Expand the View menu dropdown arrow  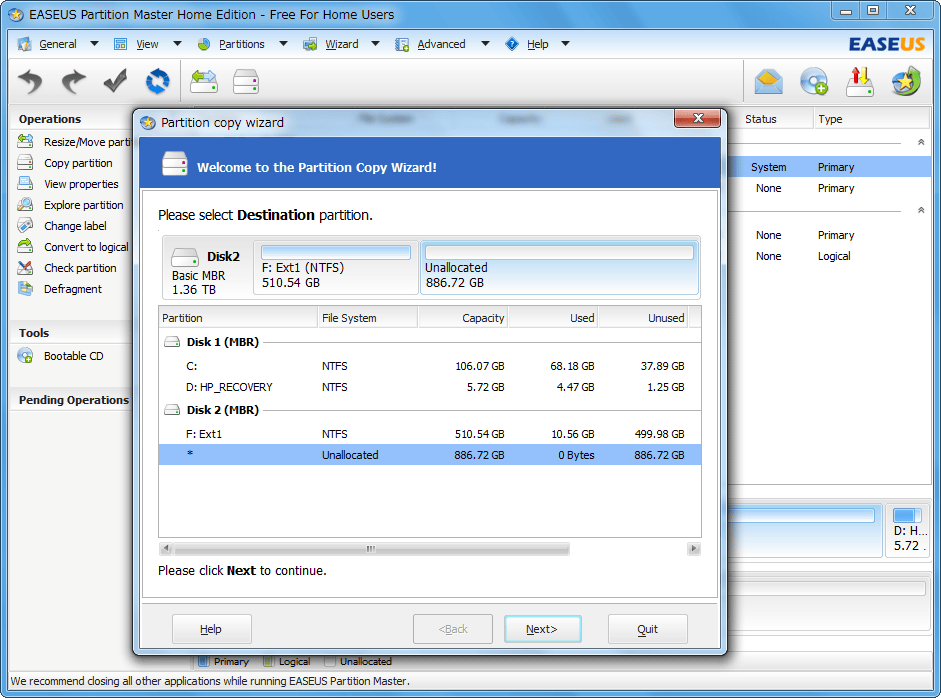(x=177, y=44)
